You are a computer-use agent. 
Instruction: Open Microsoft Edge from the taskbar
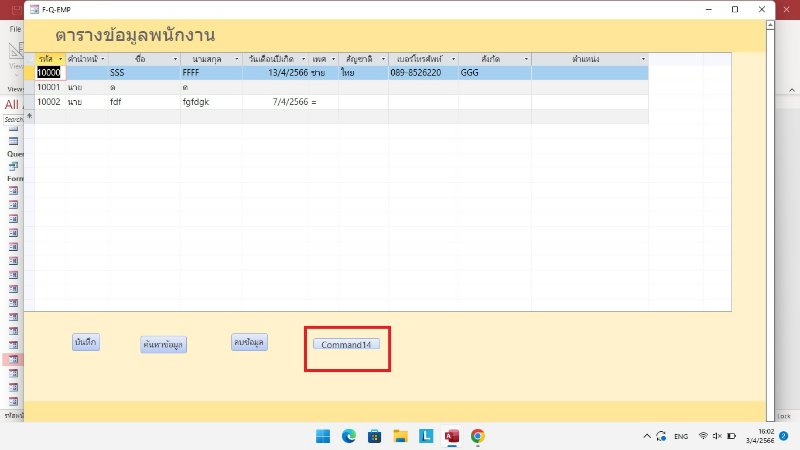[349, 436]
